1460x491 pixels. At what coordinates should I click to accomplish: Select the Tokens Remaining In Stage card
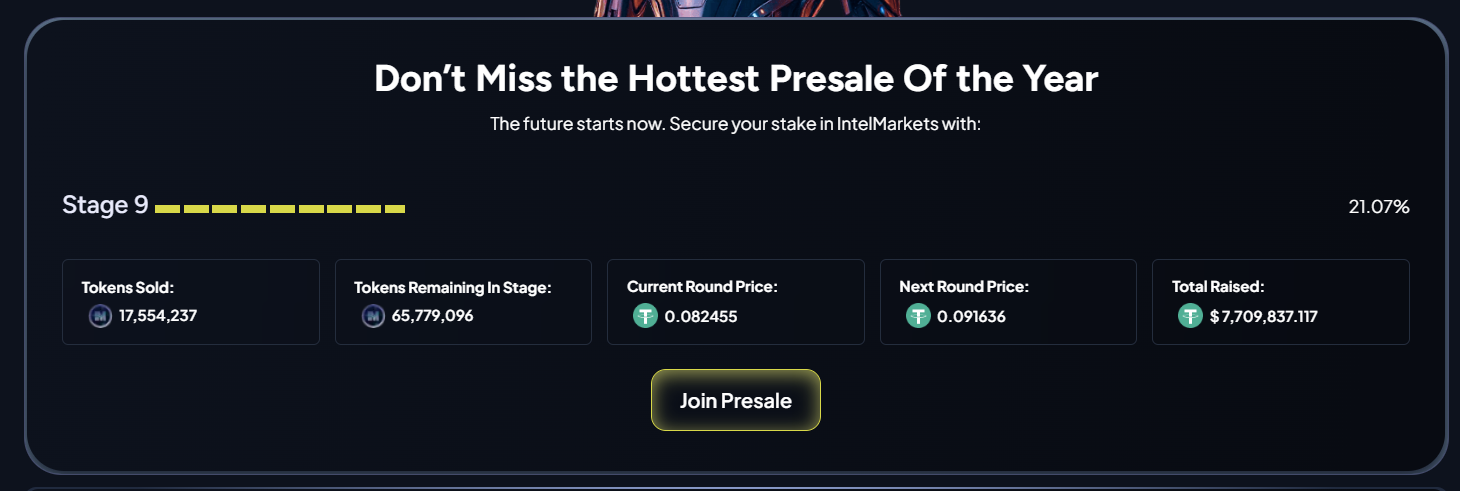pyautogui.click(x=463, y=302)
